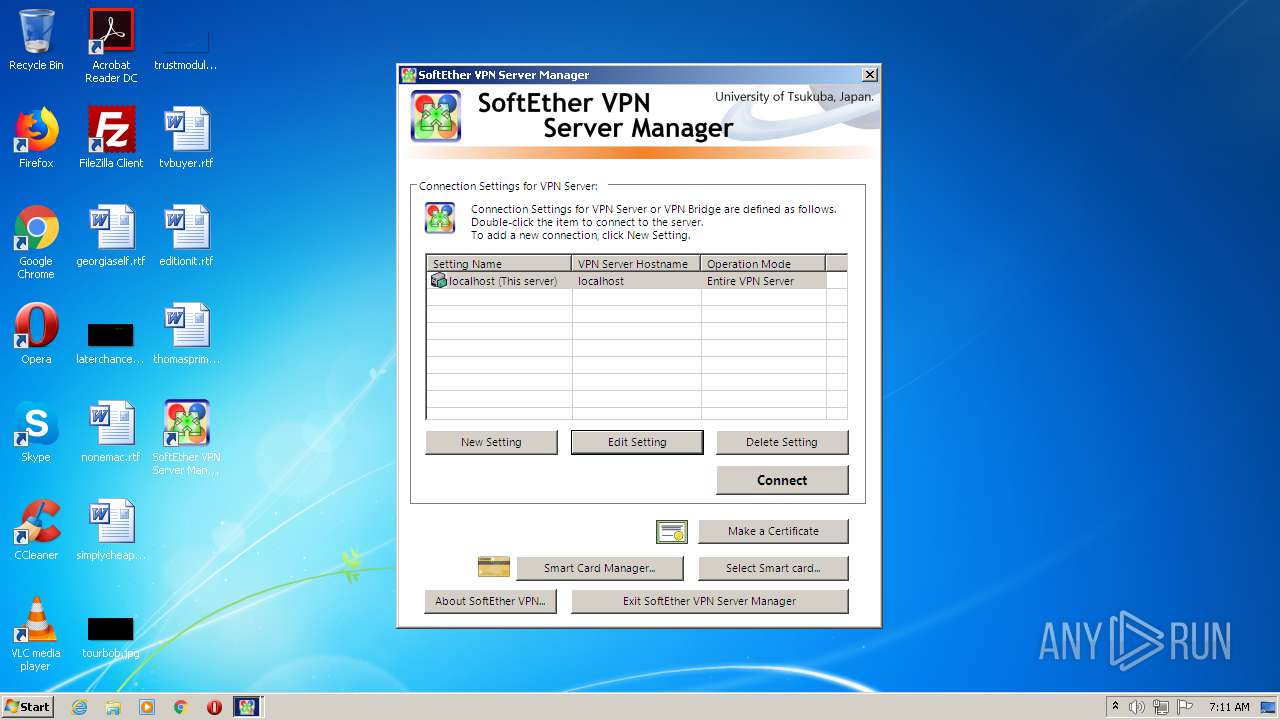1280x720 pixels.
Task: Open Windows Media Player from taskbar
Action: pos(147,707)
